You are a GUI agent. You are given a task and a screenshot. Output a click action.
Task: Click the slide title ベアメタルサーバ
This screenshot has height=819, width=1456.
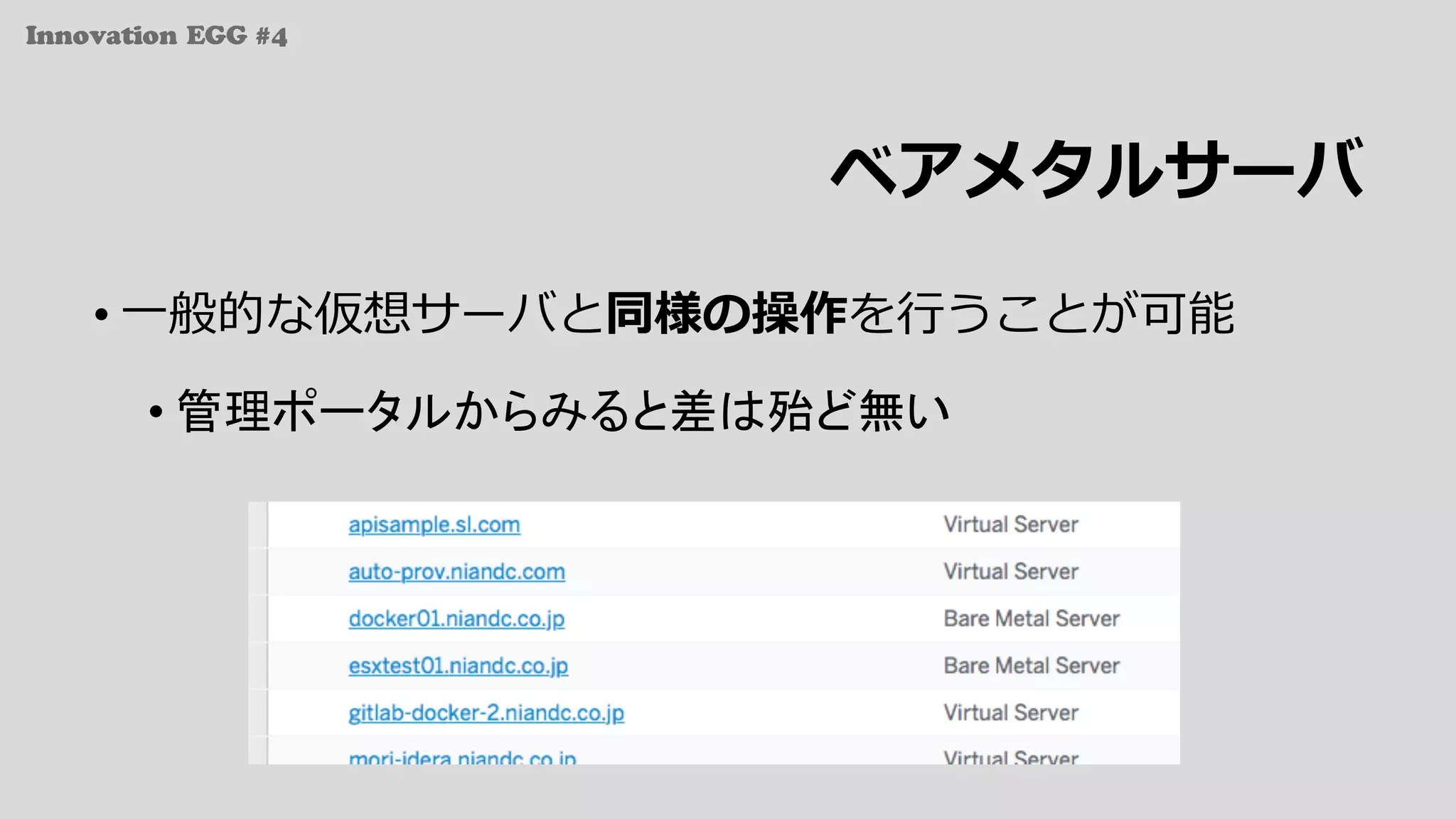point(1097,169)
